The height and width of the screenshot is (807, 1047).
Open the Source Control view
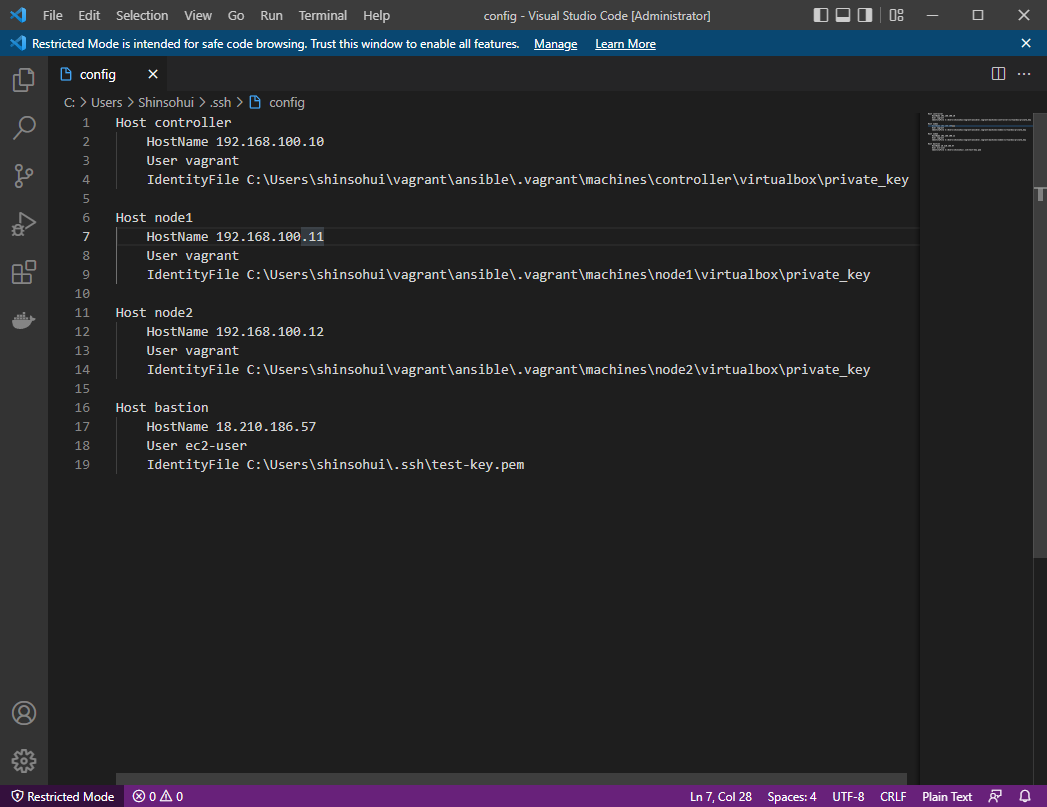click(x=24, y=176)
